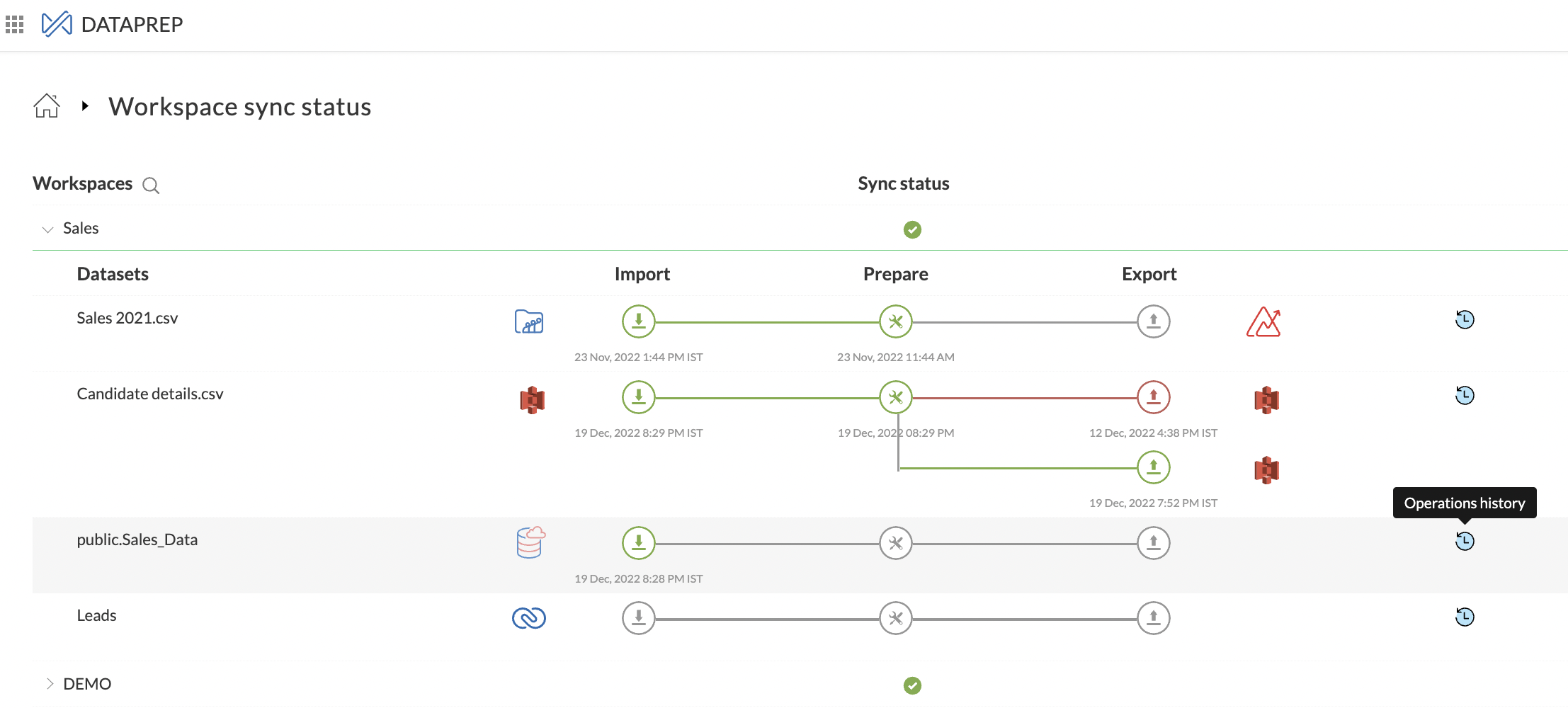Go to the home page icon
Viewport: 1568px width, 708px height.
[47, 106]
